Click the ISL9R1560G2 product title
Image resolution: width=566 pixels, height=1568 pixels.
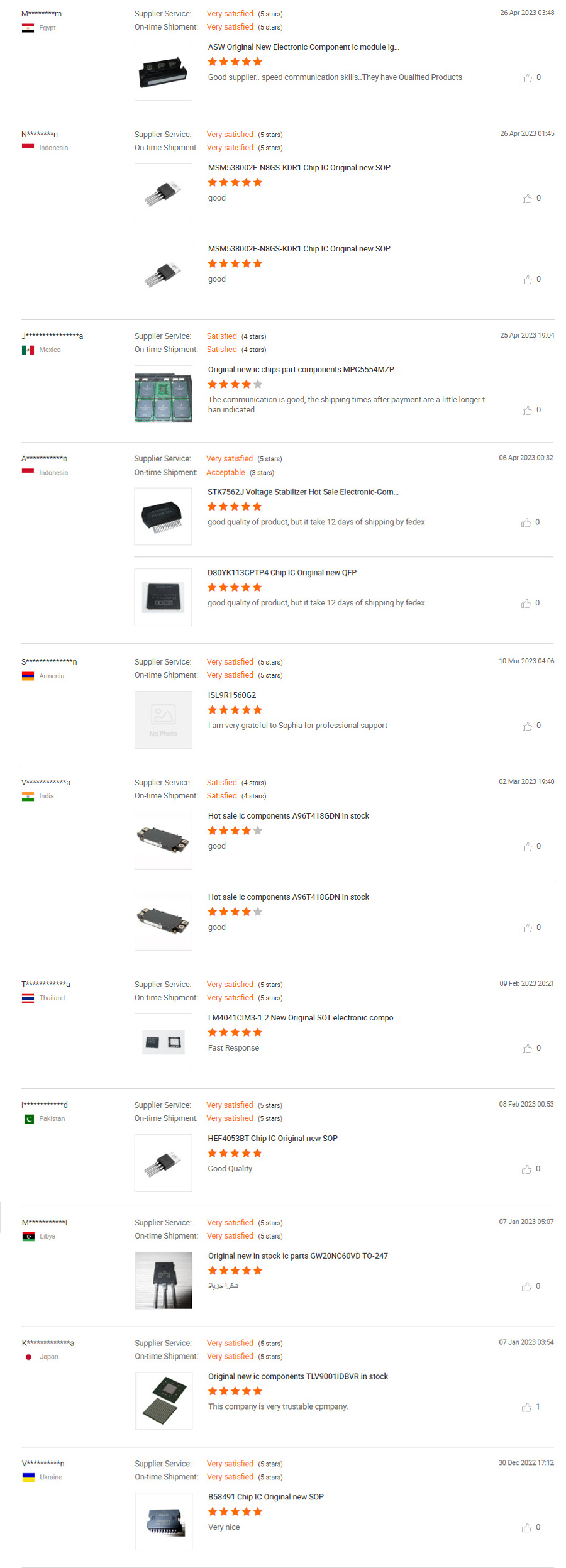click(x=231, y=695)
